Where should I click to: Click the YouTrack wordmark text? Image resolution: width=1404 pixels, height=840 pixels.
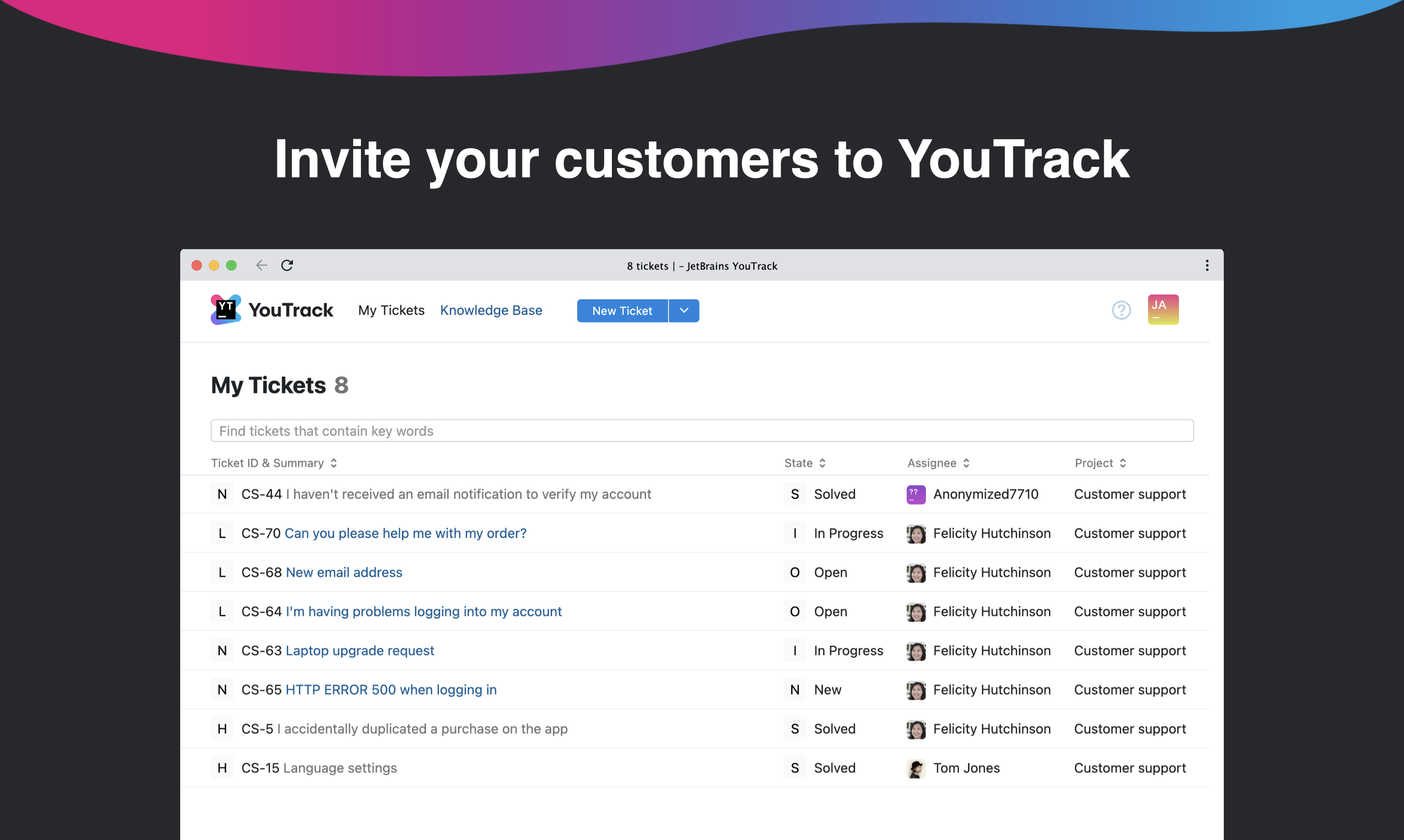(290, 310)
